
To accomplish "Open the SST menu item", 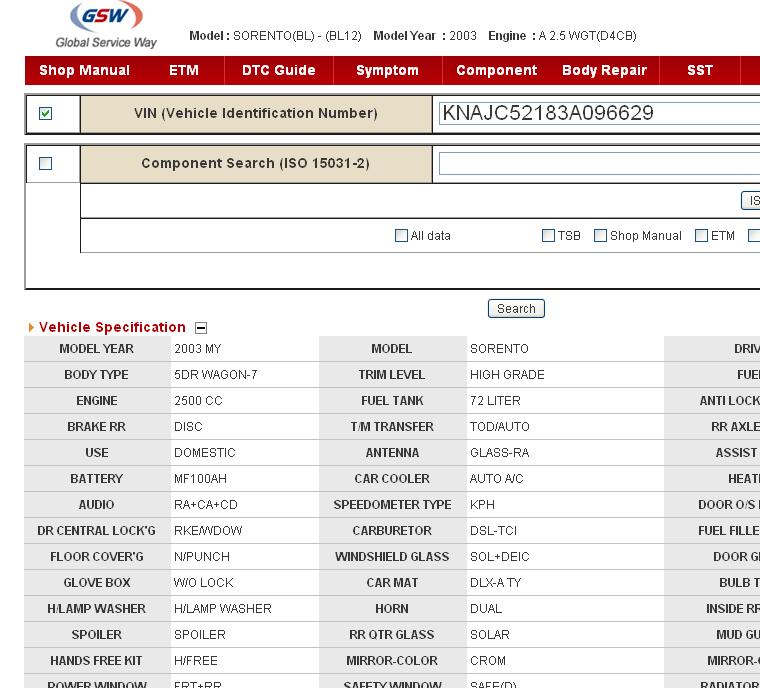I will click(700, 70).
